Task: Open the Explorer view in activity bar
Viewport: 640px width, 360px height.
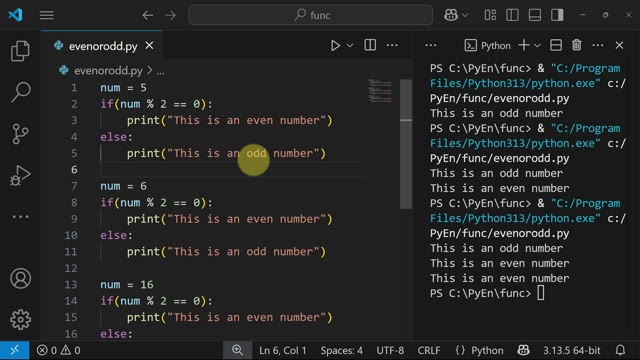Action: click(x=20, y=51)
